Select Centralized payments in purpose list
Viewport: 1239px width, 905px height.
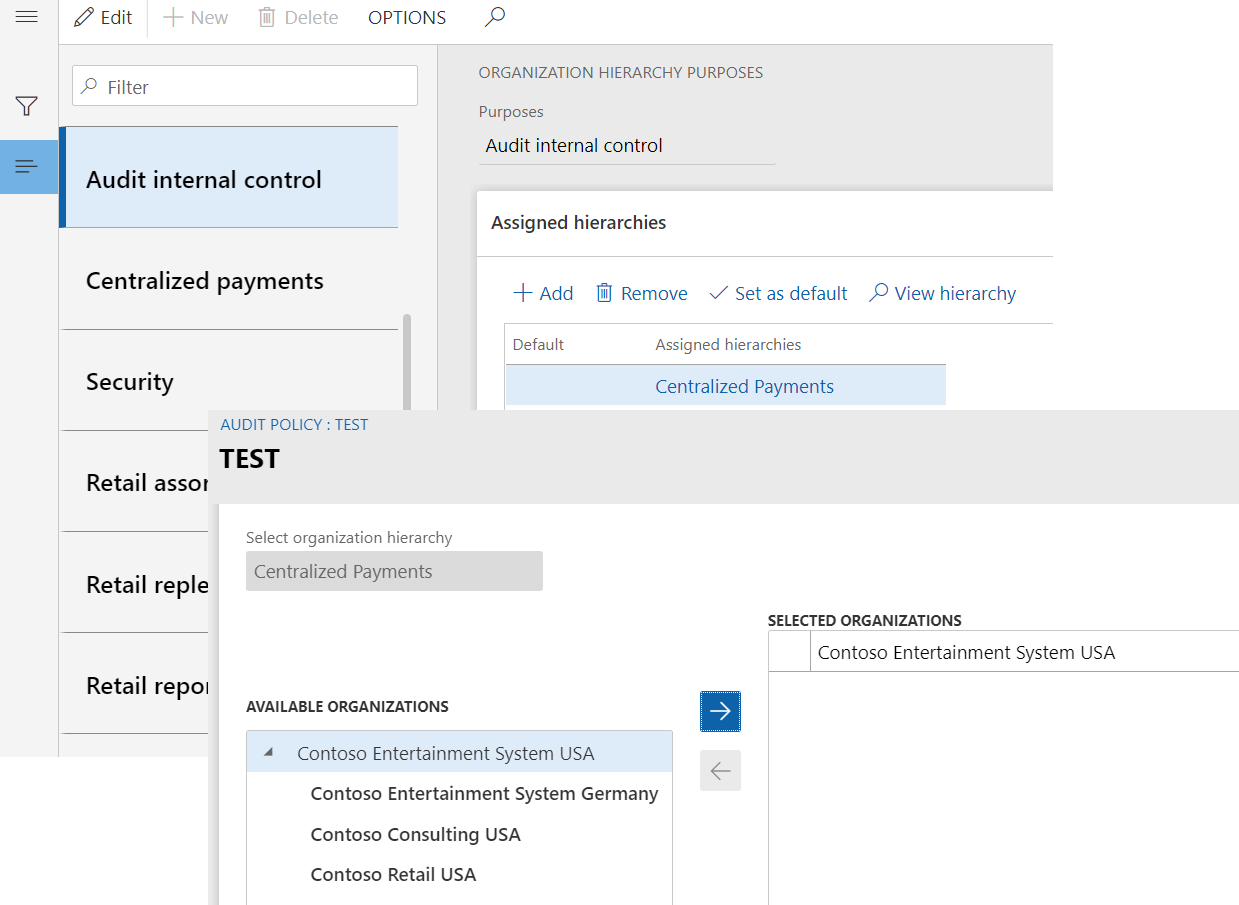point(205,281)
